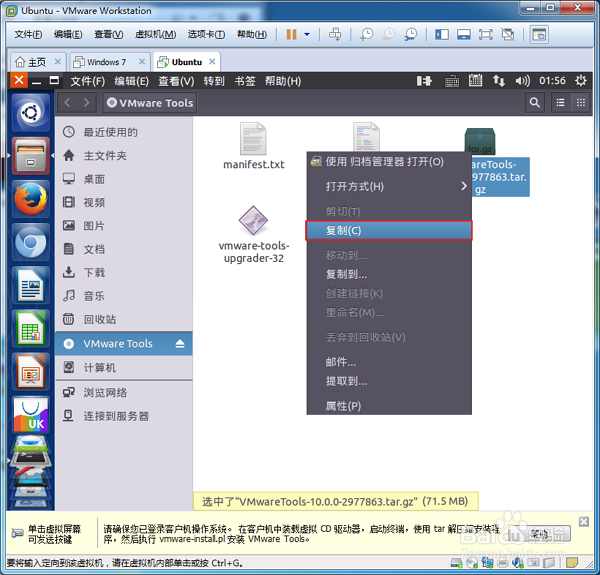Viewport: 600px width, 575px height.
Task: Open the system gear session menu
Action: 580,81
